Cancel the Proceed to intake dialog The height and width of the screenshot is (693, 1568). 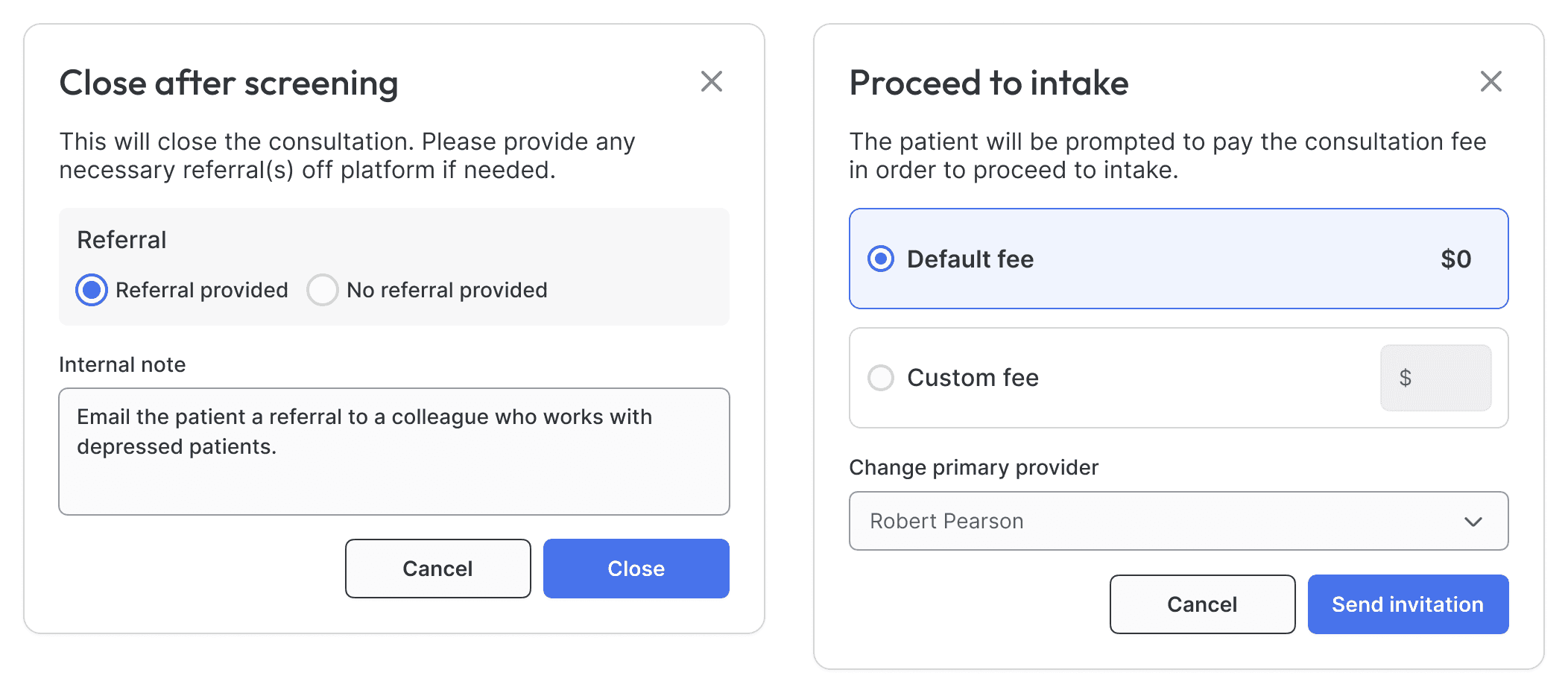point(1201,604)
